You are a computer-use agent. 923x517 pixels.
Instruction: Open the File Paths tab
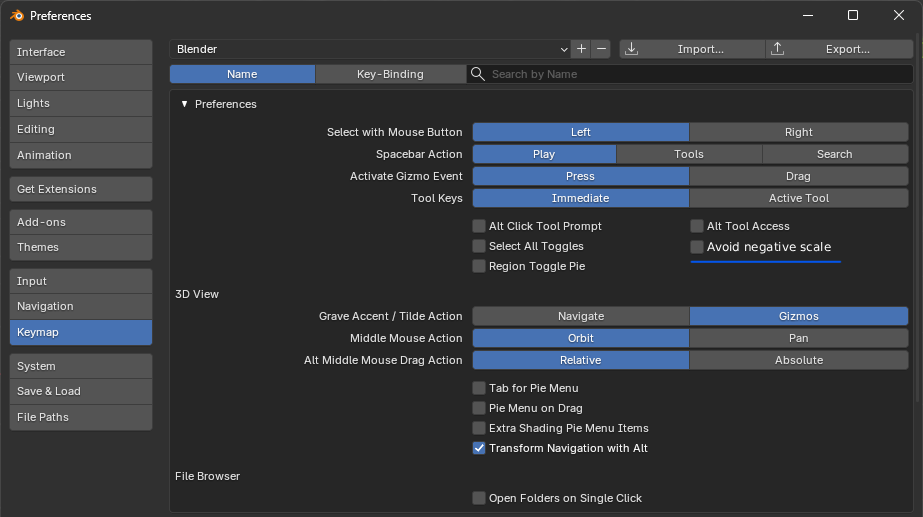tap(81, 417)
